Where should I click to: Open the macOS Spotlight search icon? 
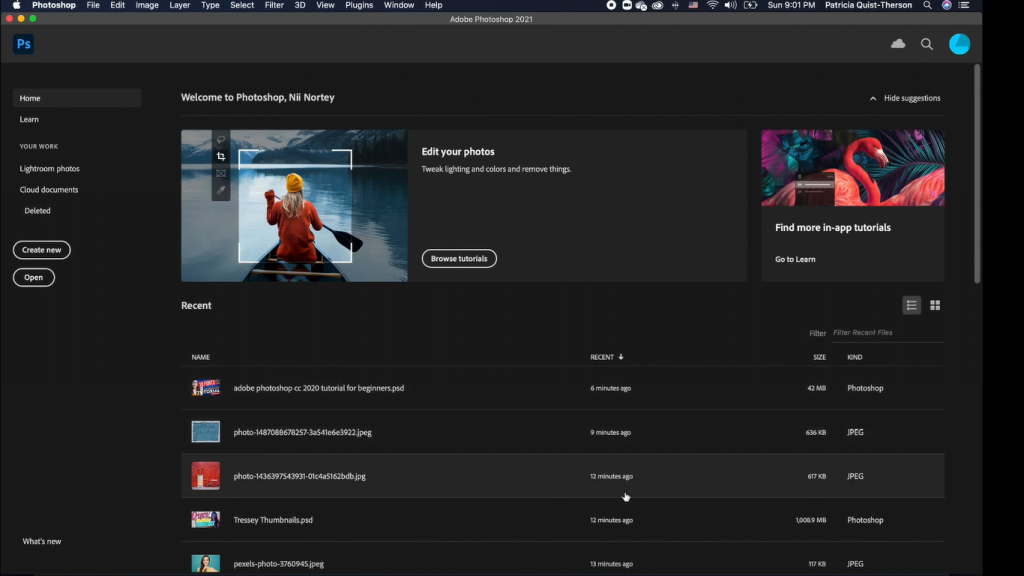pos(927,5)
